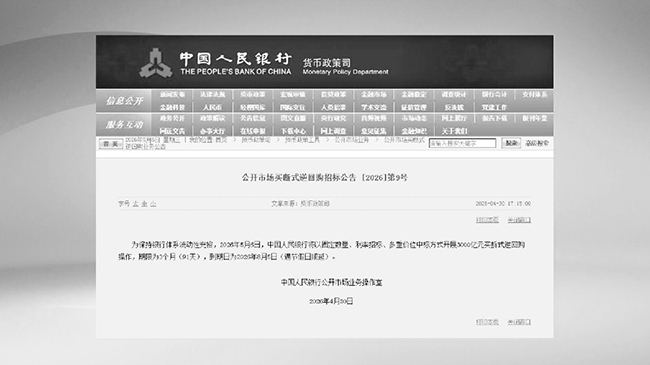Go to the 银行会计 section
The height and width of the screenshot is (365, 650).
pyautogui.click(x=494, y=95)
